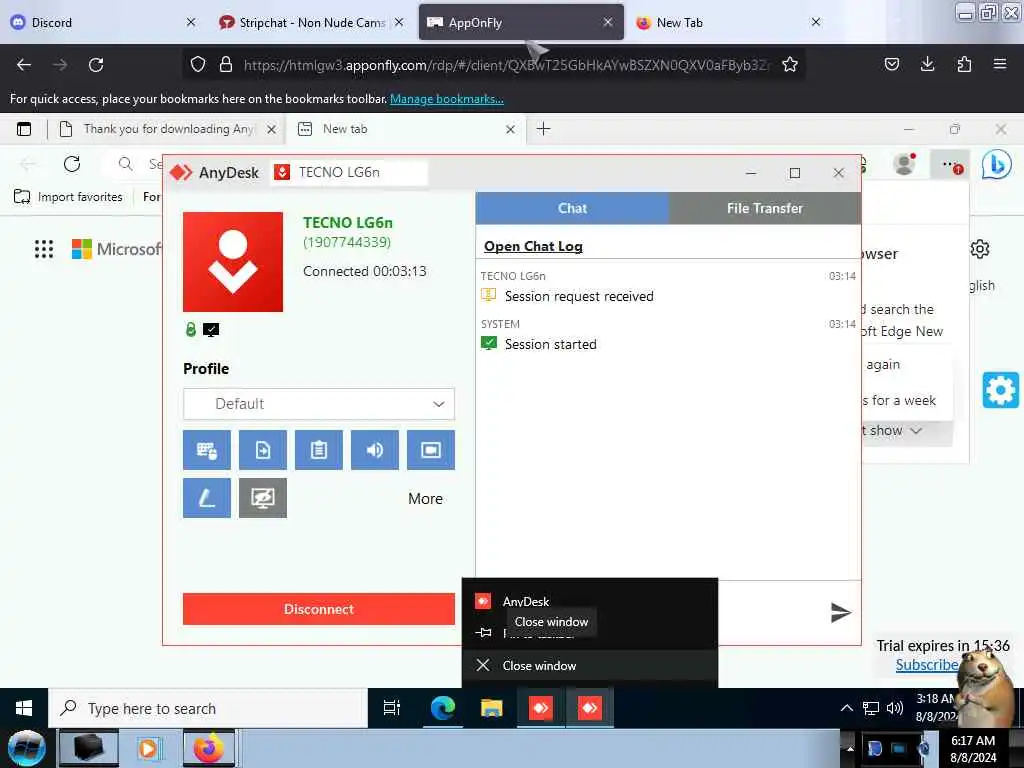This screenshot has width=1024, height=768.
Task: Open Edge tab actions menu icon
Action: pos(24,129)
